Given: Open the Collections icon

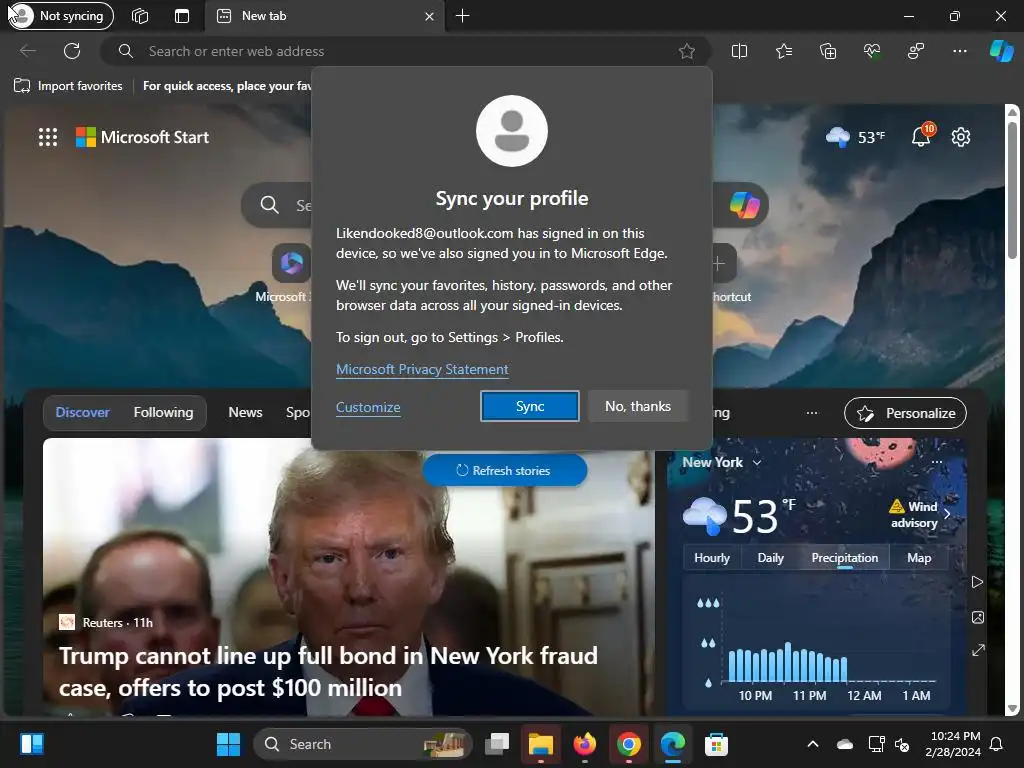Looking at the screenshot, I should click(x=827, y=51).
